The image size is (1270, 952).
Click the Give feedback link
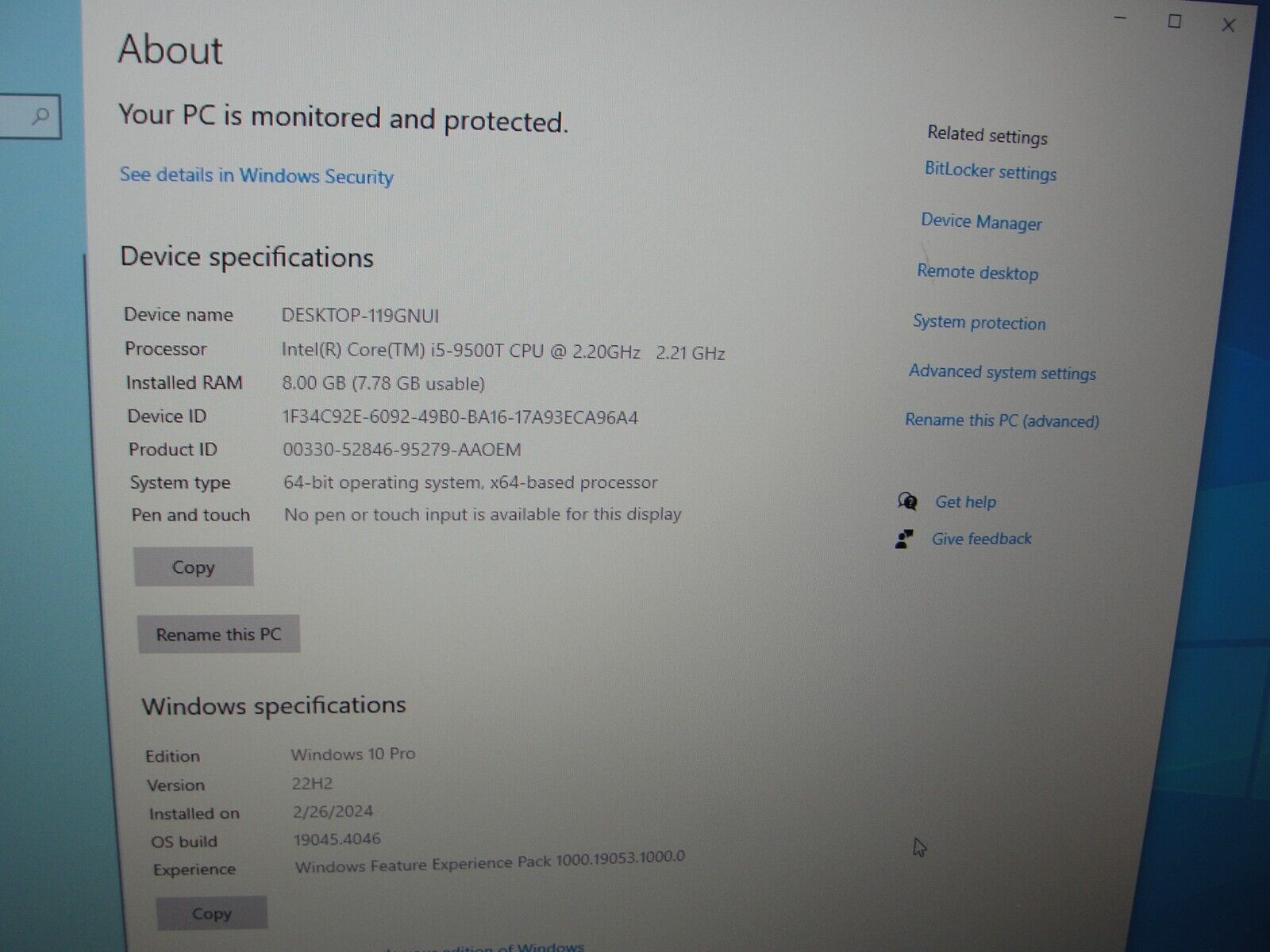point(982,539)
